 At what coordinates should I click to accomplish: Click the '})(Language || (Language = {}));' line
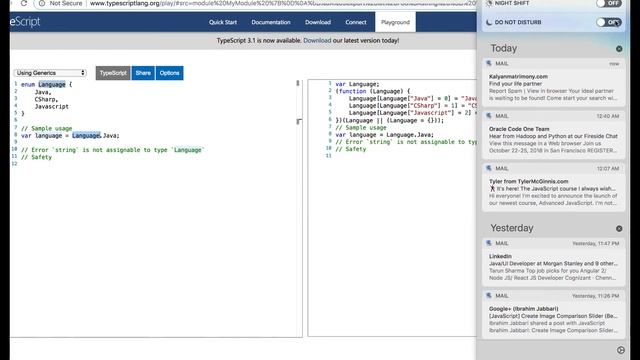click(x=389, y=120)
